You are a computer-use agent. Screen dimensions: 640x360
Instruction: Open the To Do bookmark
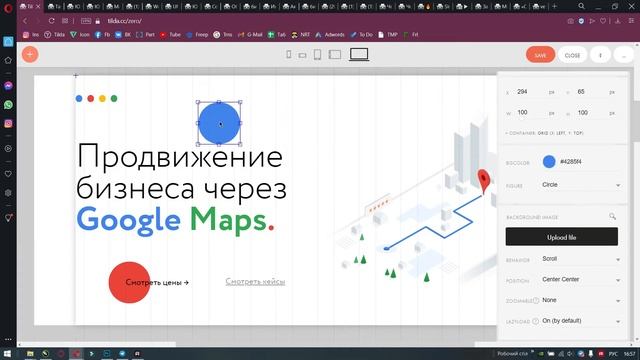pyautogui.click(x=362, y=35)
